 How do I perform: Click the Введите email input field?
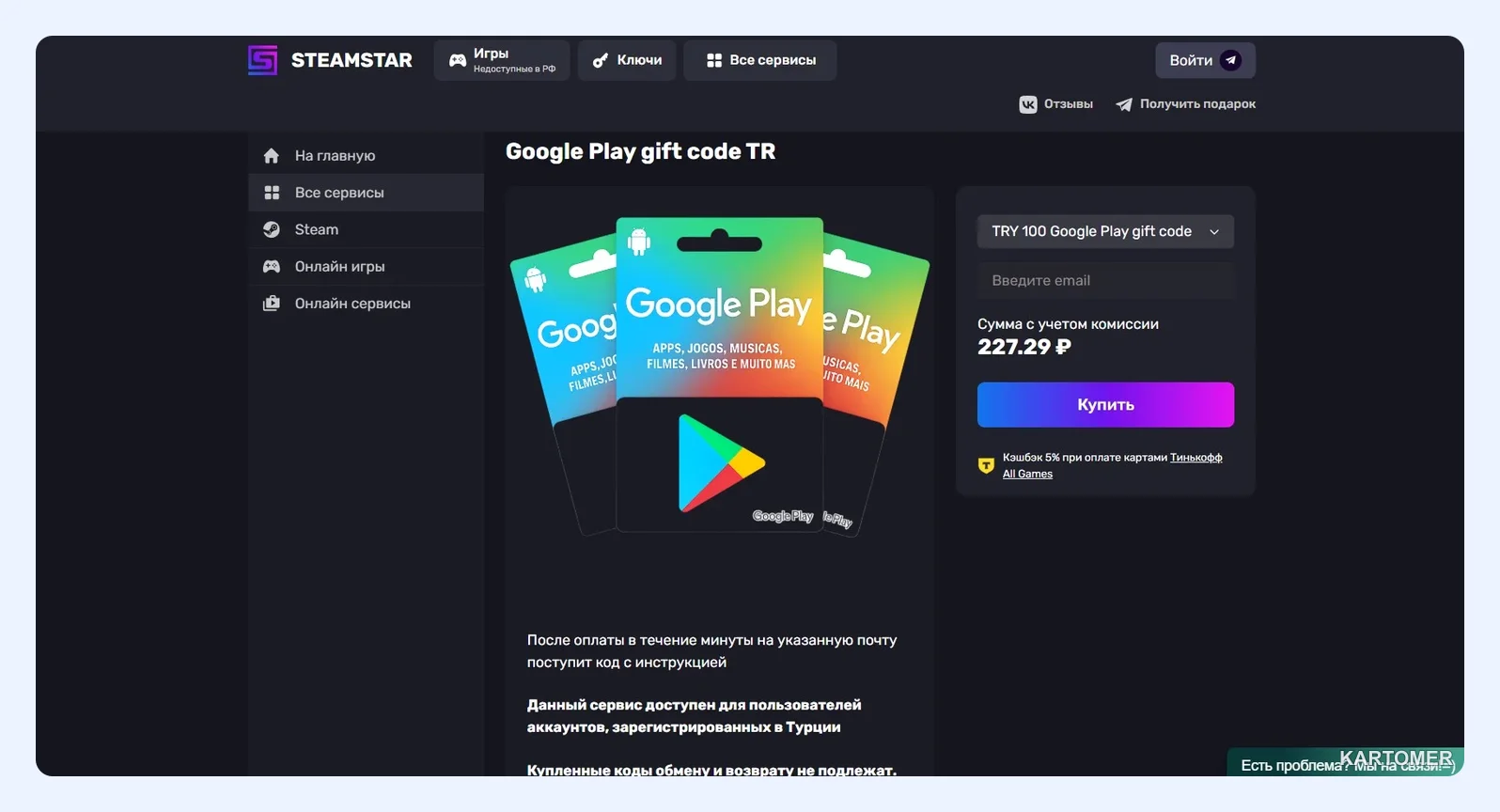[1105, 280]
